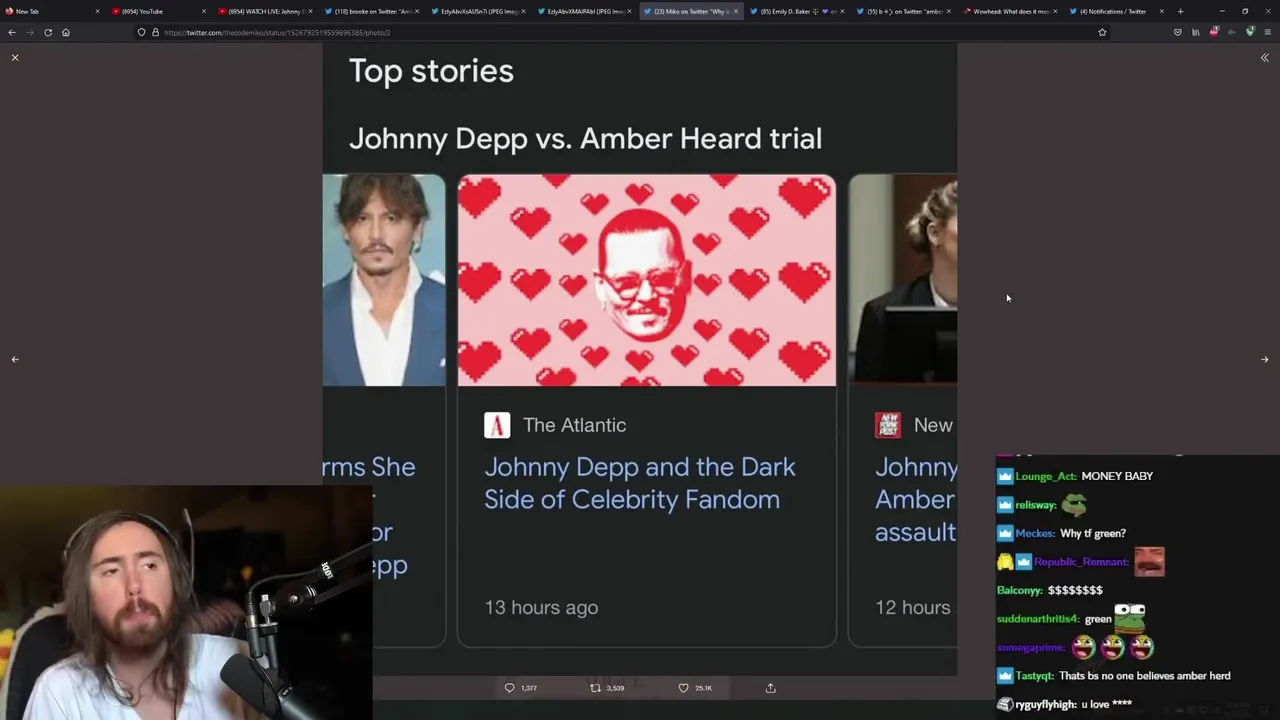Switch to the New Tab tab
The image size is (1280, 720).
click(x=50, y=11)
